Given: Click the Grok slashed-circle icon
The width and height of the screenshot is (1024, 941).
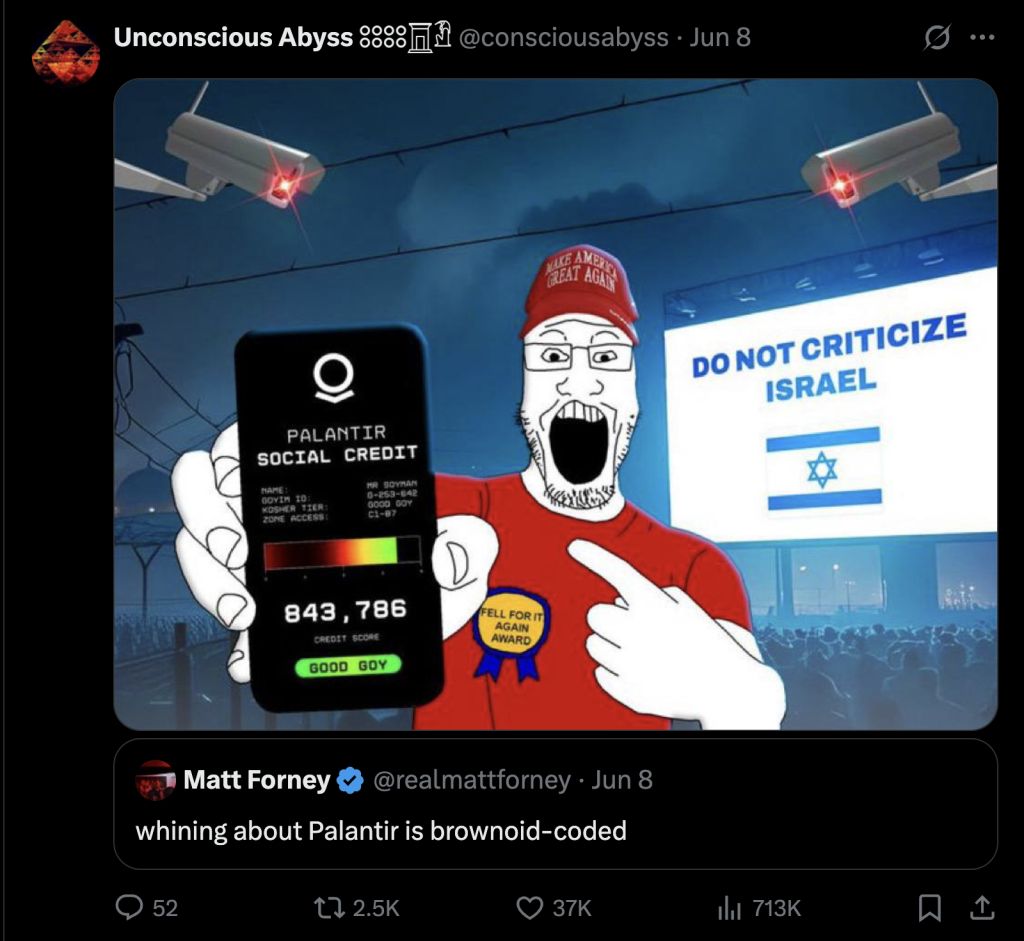Looking at the screenshot, I should 936,38.
